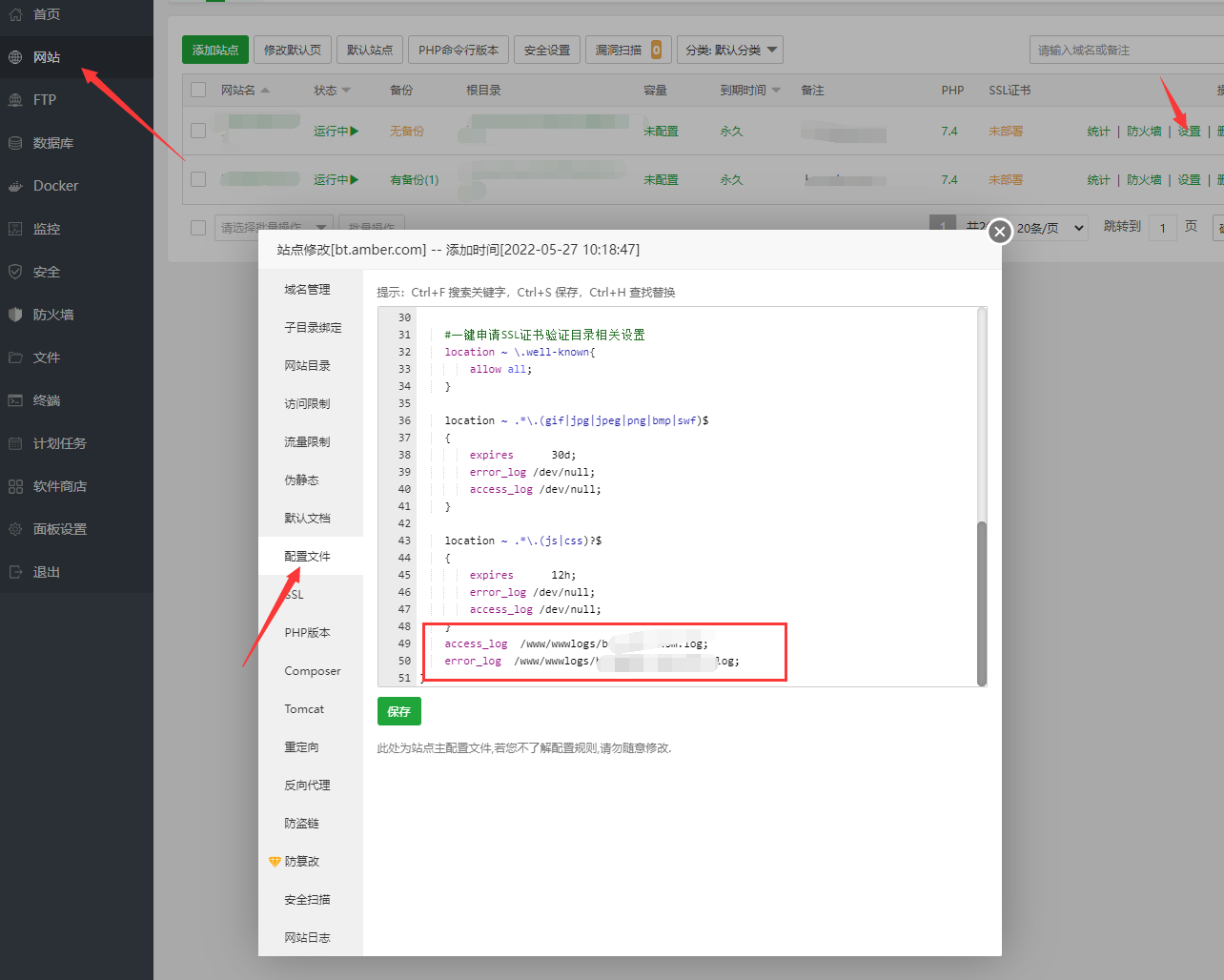Image resolution: width=1224 pixels, height=980 pixels.
Task: Open the 网站目录 tab in dialog
Action: pos(308,366)
